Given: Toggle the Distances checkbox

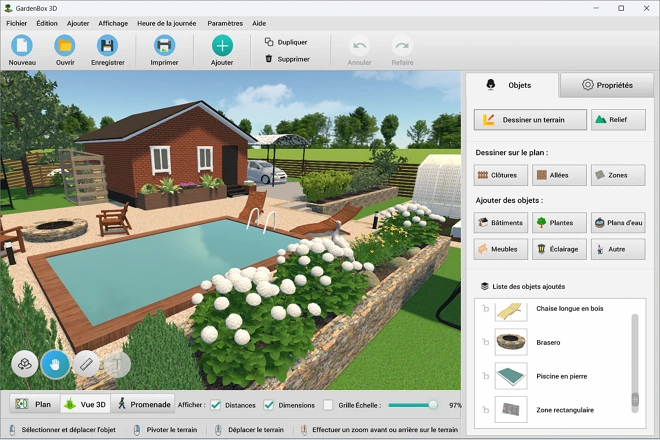Looking at the screenshot, I should click(216, 405).
